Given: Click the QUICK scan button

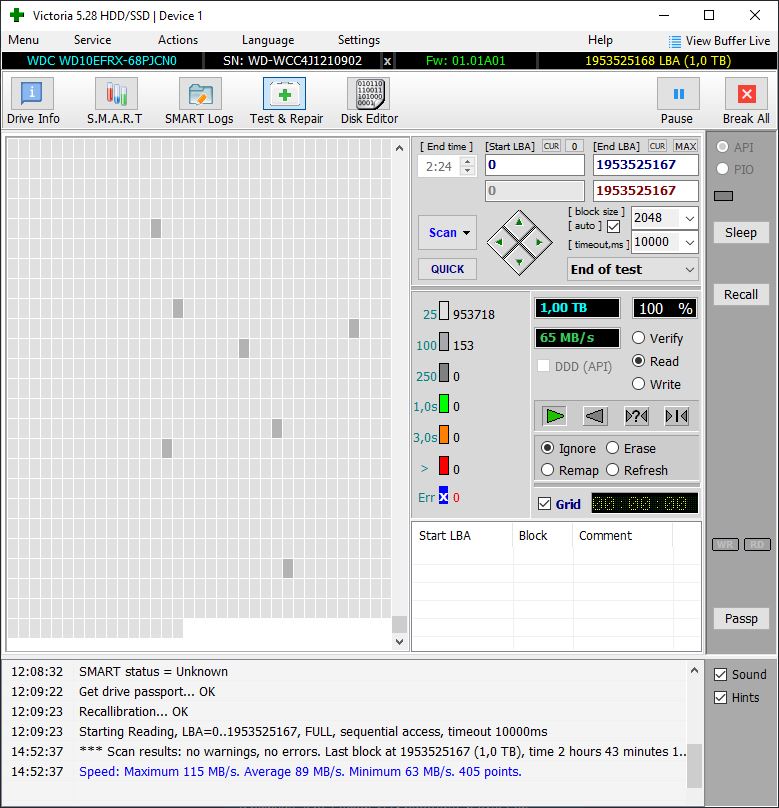Looking at the screenshot, I should pyautogui.click(x=447, y=269).
